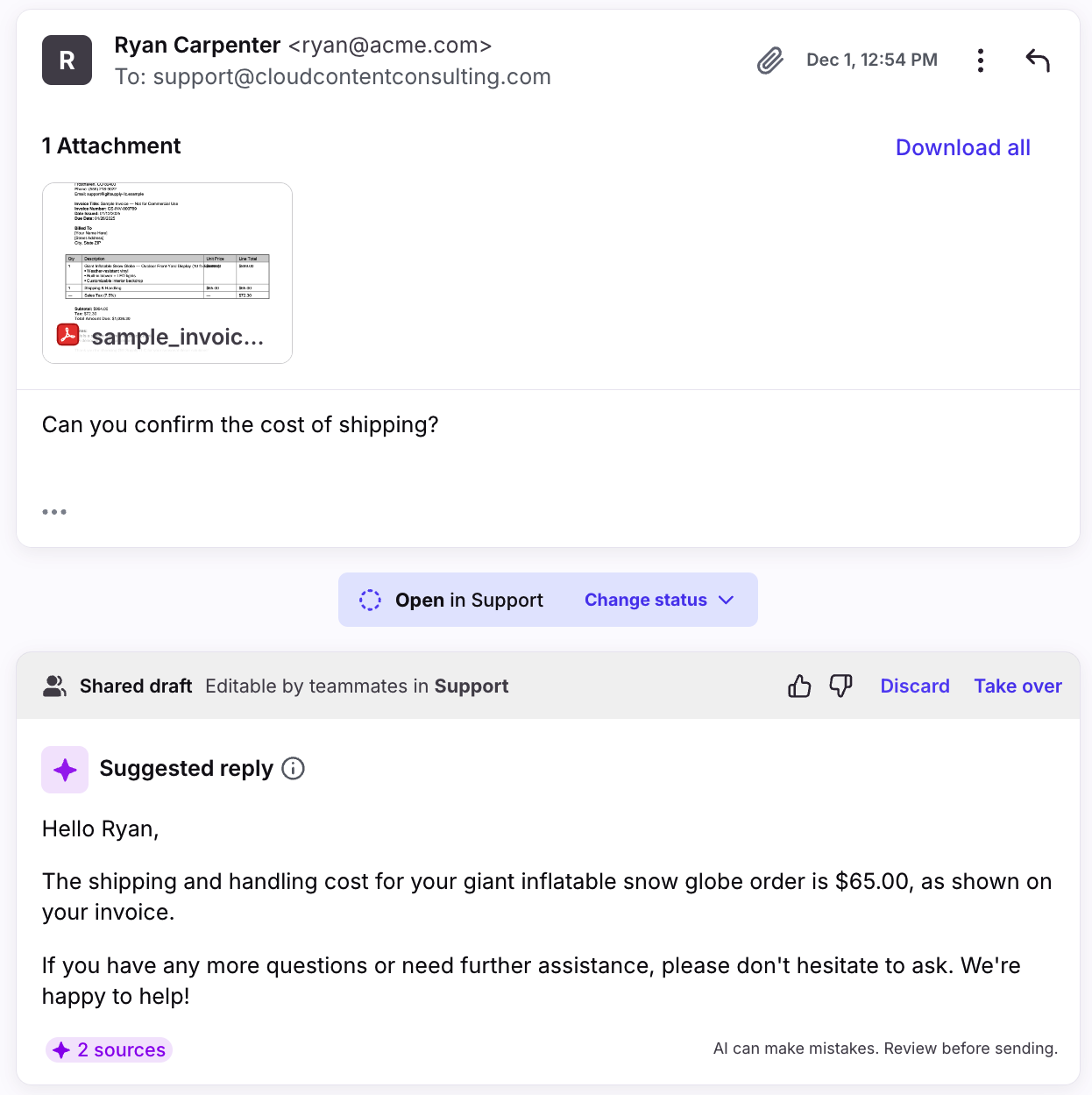Viewport: 1092px width, 1095px height.
Task: Open the Change status dropdown
Action: click(646, 600)
